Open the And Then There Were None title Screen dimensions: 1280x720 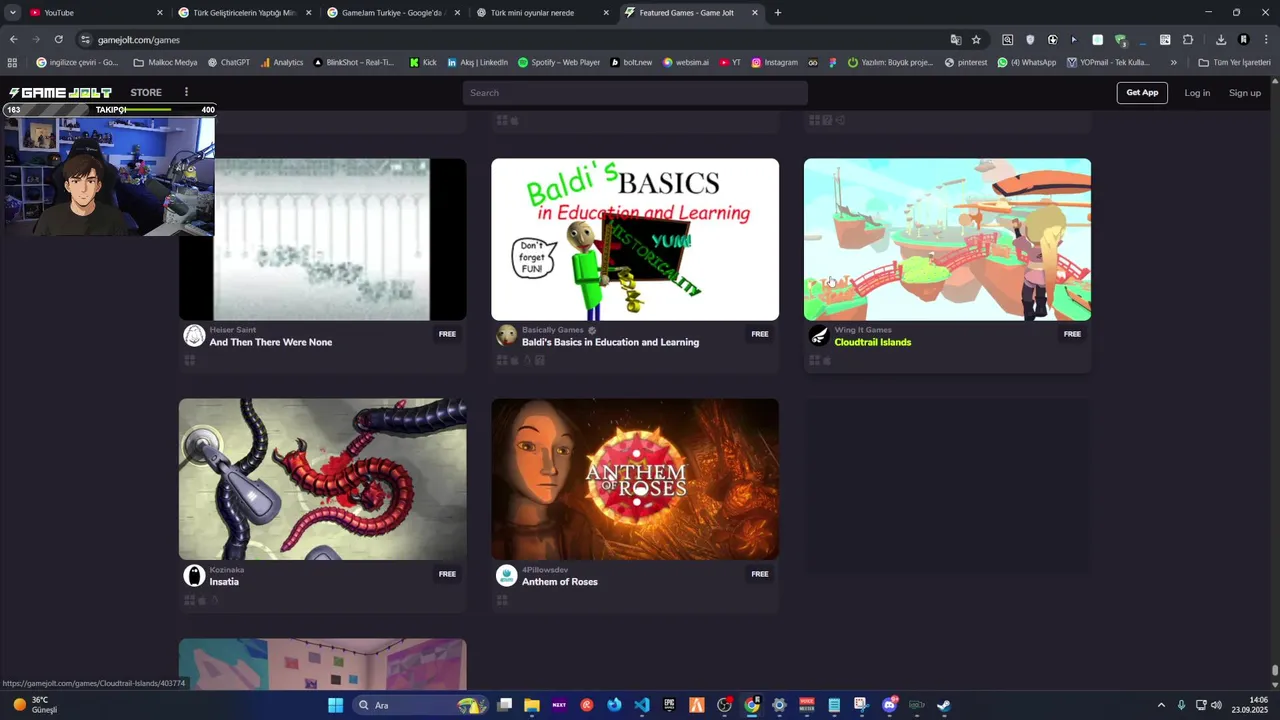pos(271,342)
